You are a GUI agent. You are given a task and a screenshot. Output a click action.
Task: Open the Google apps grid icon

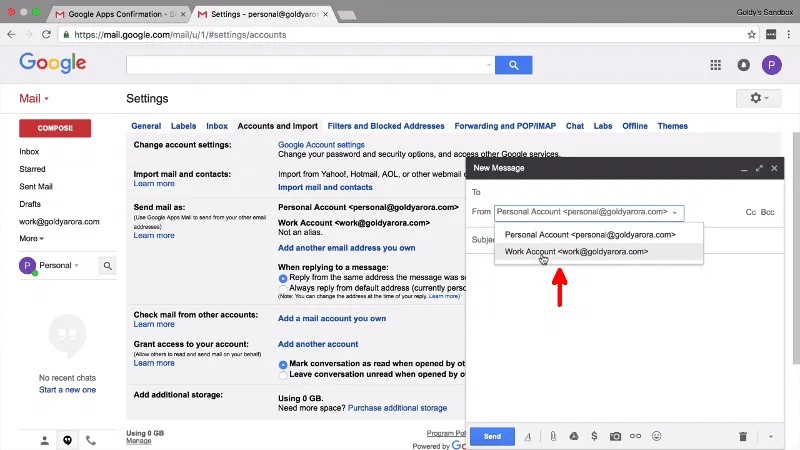[716, 65]
